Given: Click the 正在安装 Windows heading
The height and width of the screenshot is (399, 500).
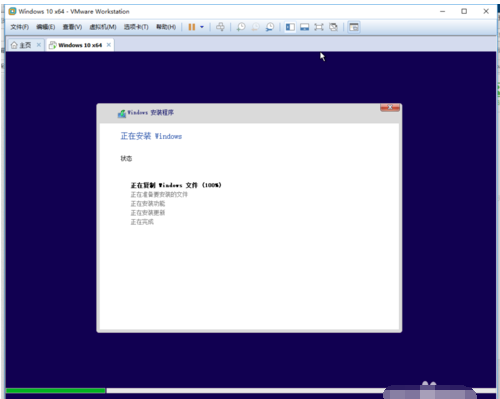Looking at the screenshot, I should pyautogui.click(x=151, y=136).
